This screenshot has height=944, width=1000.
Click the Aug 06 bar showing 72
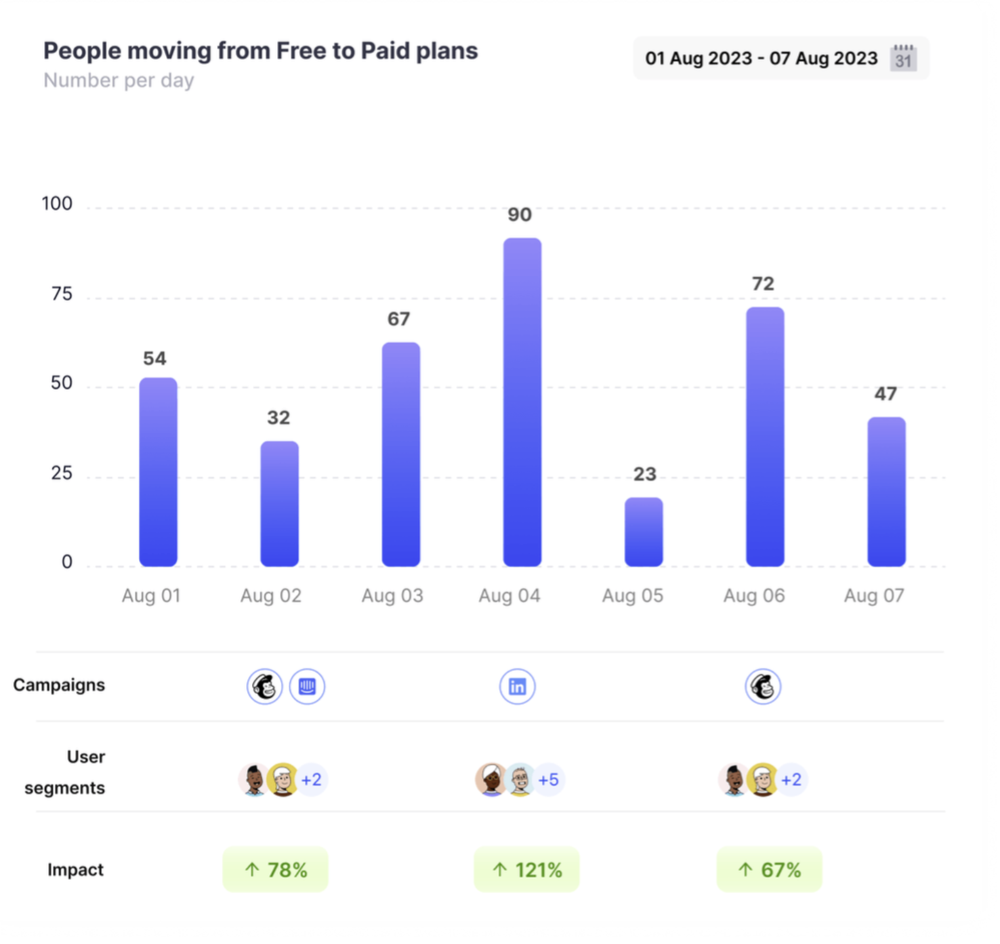(765, 437)
